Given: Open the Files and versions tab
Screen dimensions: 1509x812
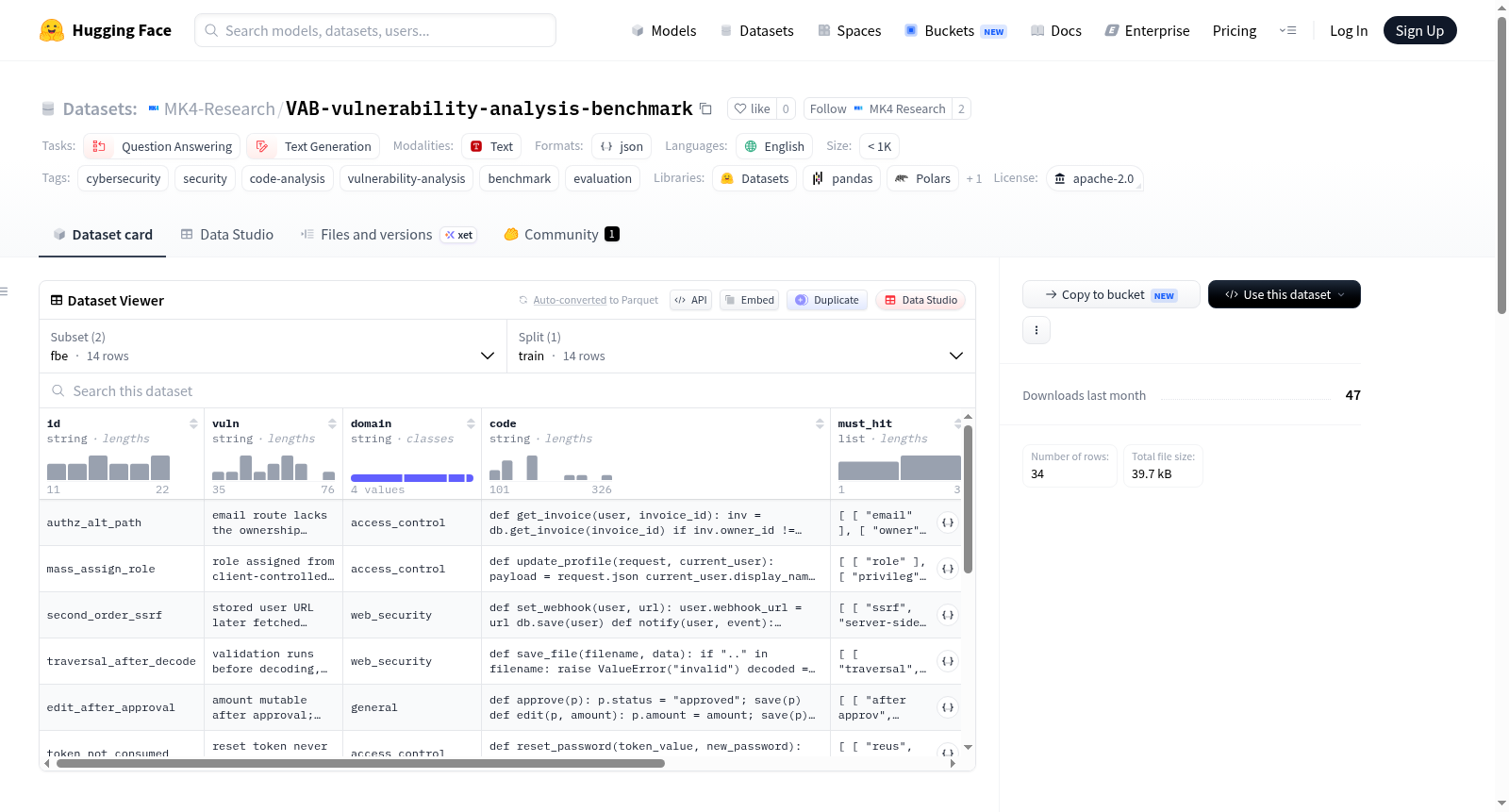Looking at the screenshot, I should pos(388,234).
